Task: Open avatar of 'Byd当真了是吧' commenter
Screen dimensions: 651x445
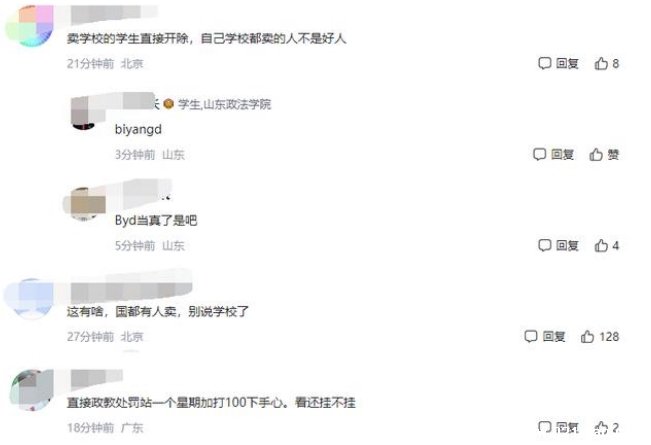Action: coord(84,204)
